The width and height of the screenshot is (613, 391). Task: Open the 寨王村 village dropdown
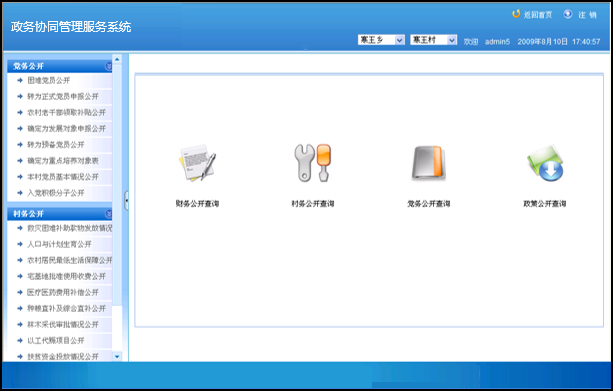434,40
